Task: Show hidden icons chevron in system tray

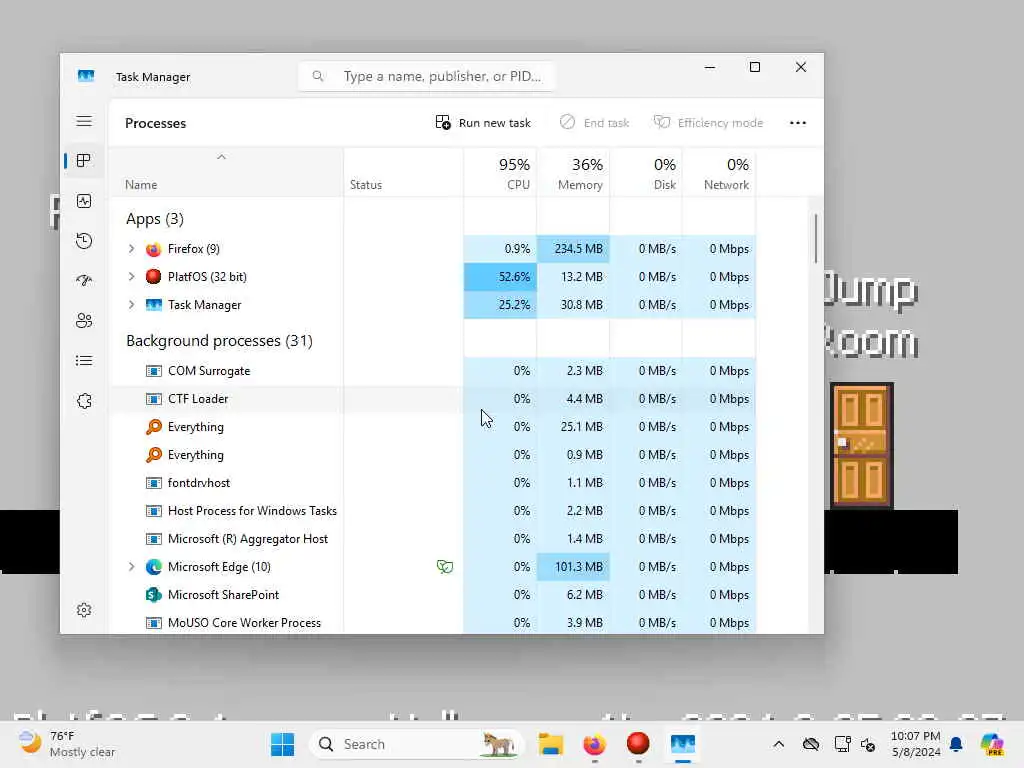Action: pos(778,744)
